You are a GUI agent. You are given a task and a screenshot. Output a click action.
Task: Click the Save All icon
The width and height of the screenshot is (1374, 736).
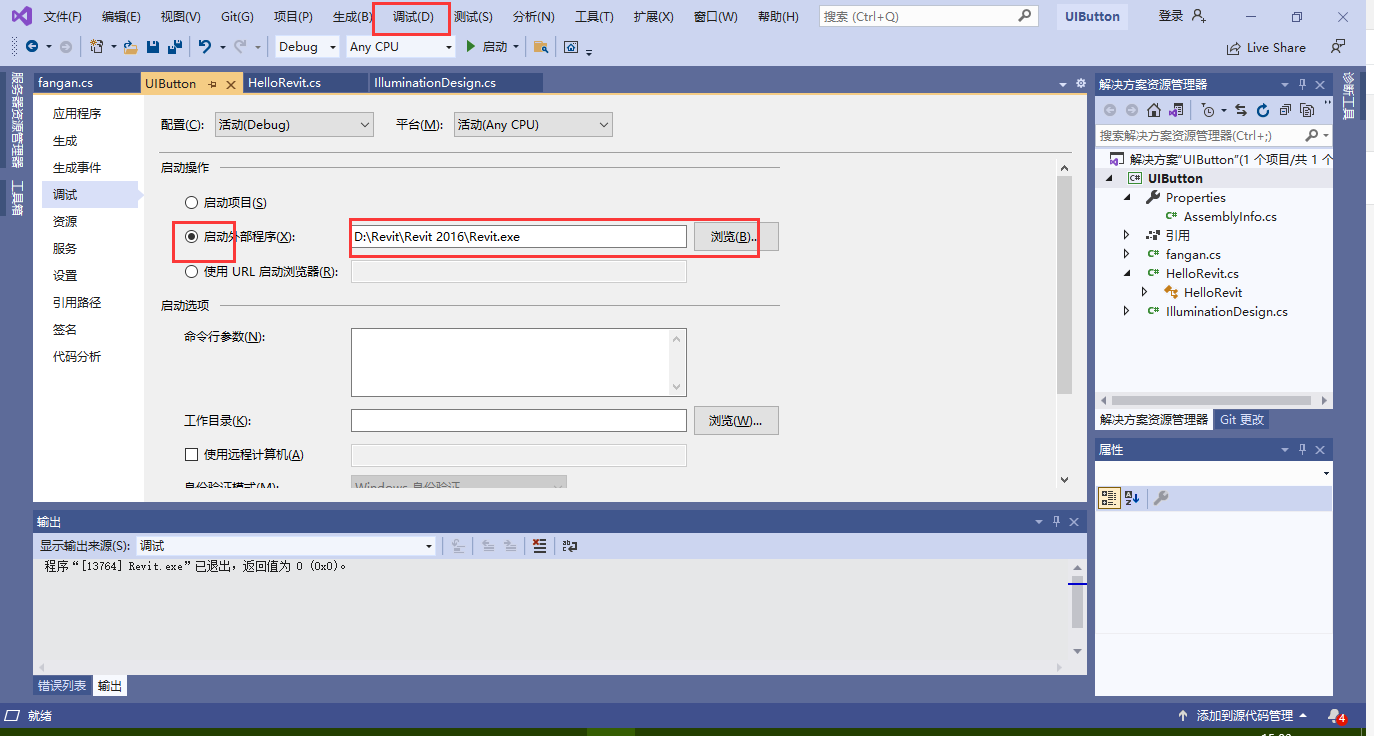175,47
